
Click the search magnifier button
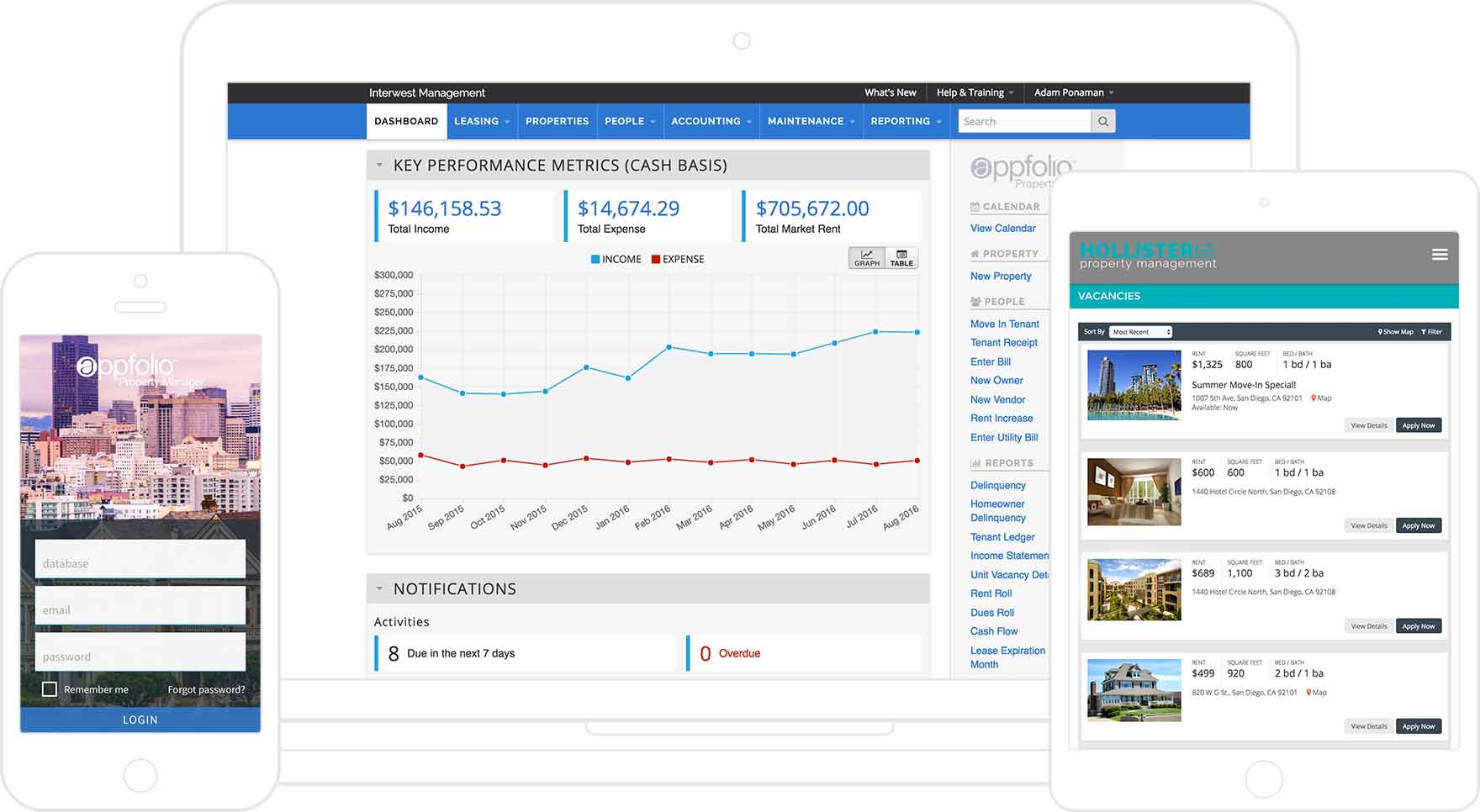coord(1102,122)
